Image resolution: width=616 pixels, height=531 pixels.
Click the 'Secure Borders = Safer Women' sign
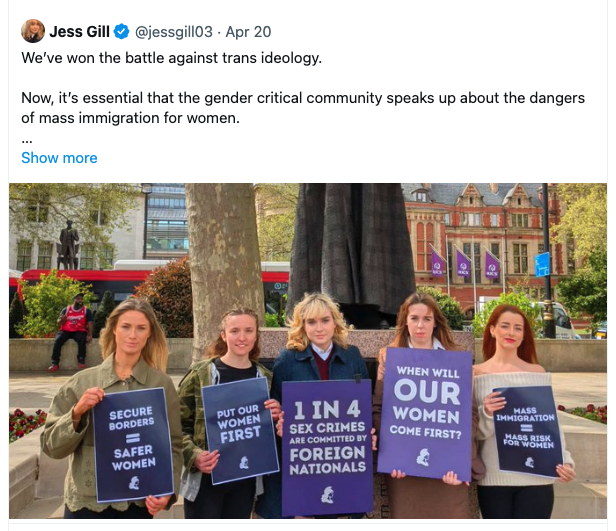tap(133, 445)
